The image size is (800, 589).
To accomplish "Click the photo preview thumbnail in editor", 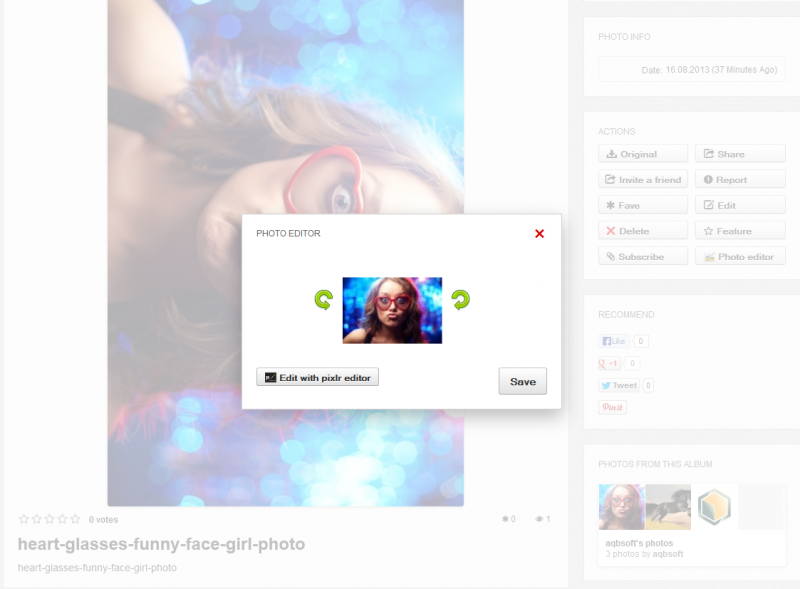I will click(x=392, y=310).
